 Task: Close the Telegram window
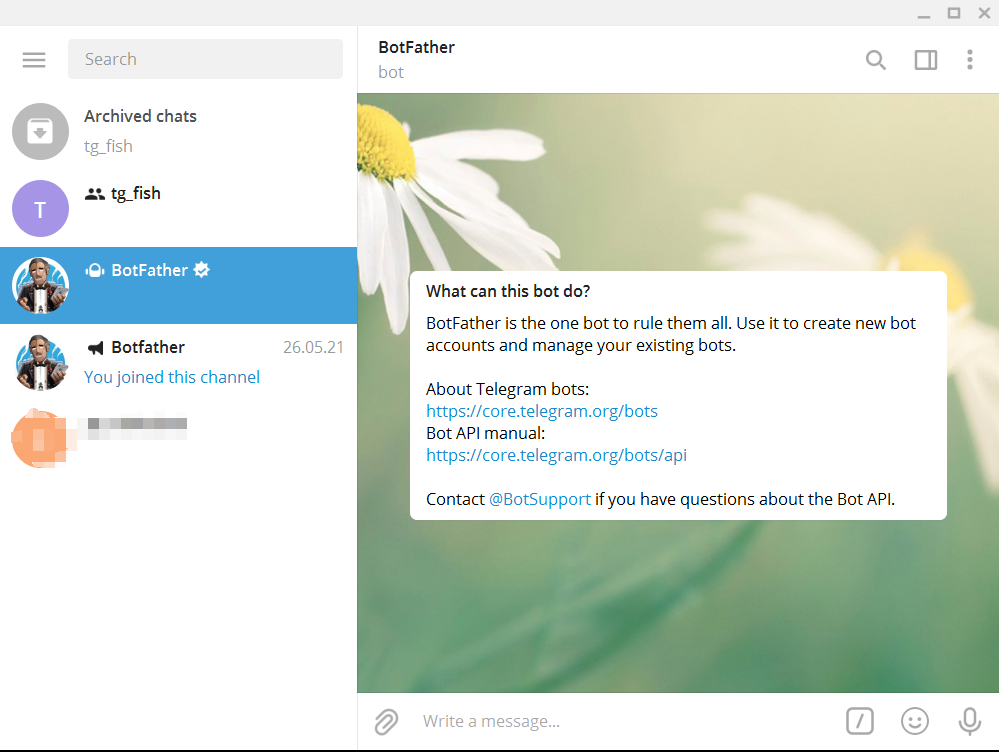pos(984,13)
